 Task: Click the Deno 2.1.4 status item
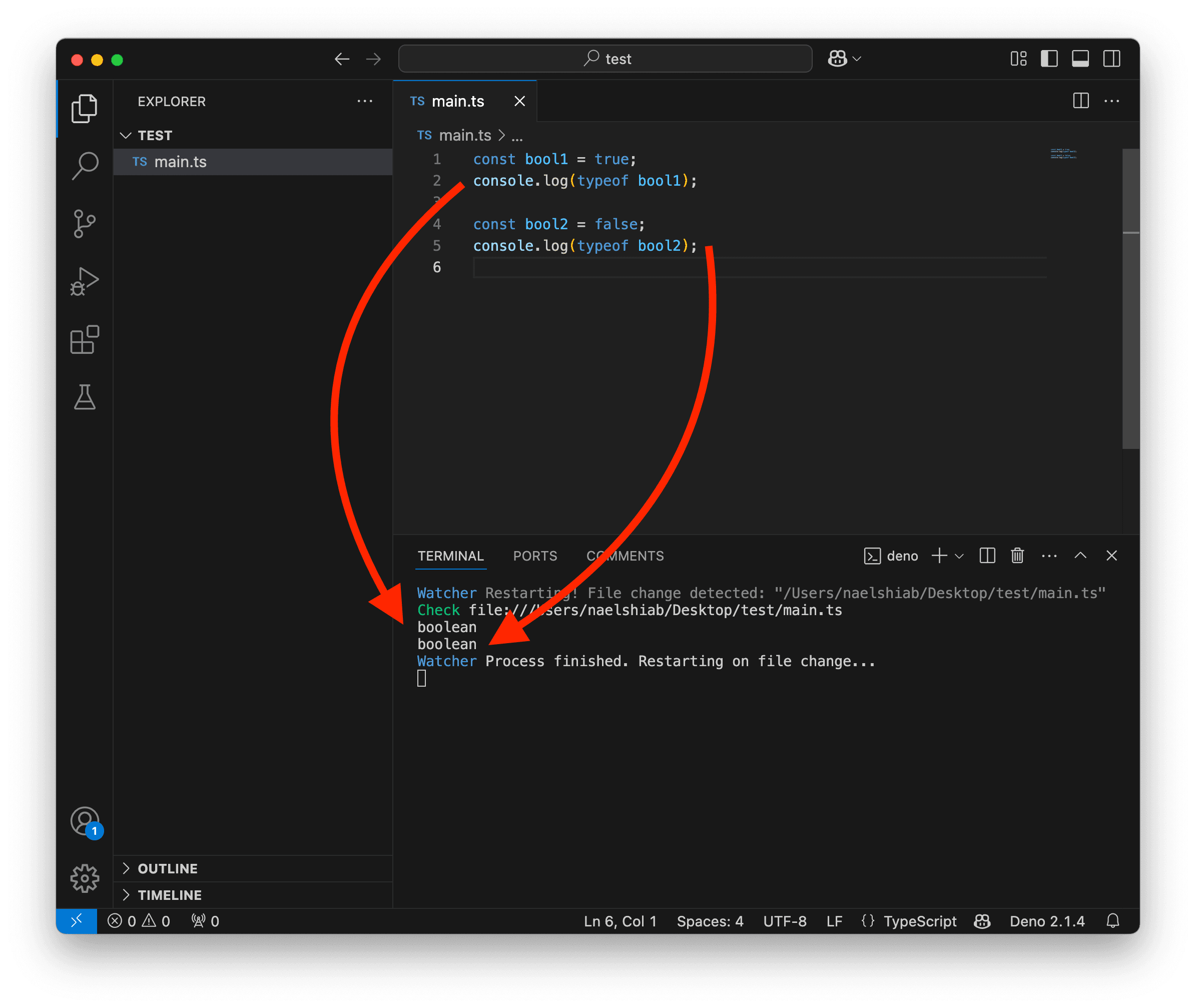(1047, 921)
